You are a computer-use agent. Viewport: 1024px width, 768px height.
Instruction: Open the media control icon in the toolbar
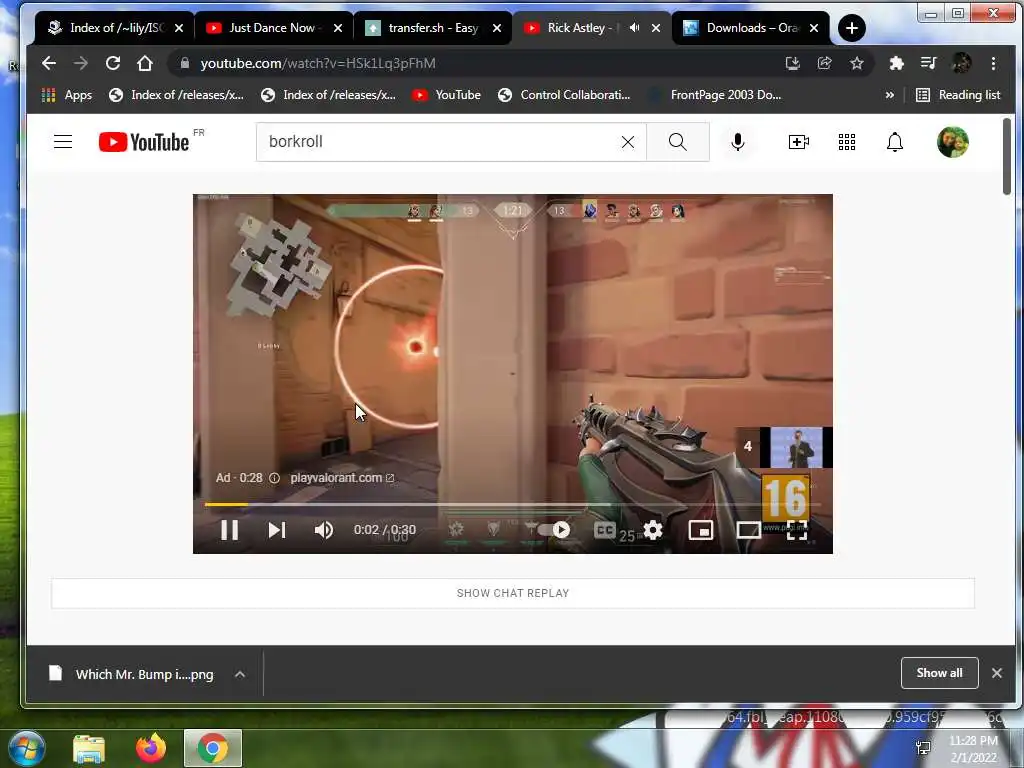[928, 63]
